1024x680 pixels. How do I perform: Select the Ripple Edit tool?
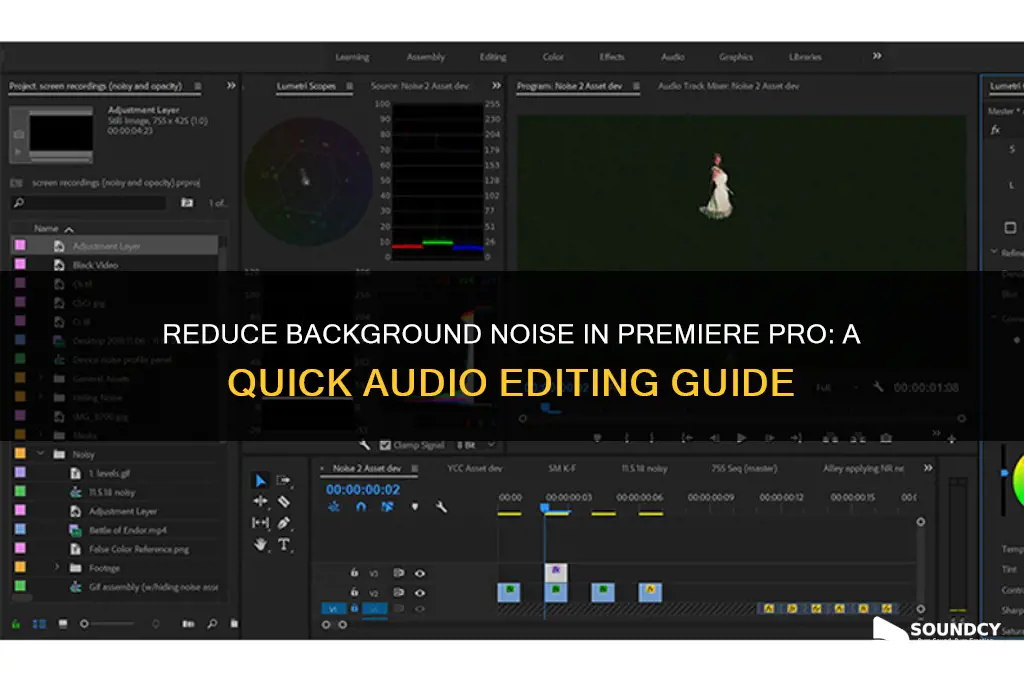(x=260, y=501)
